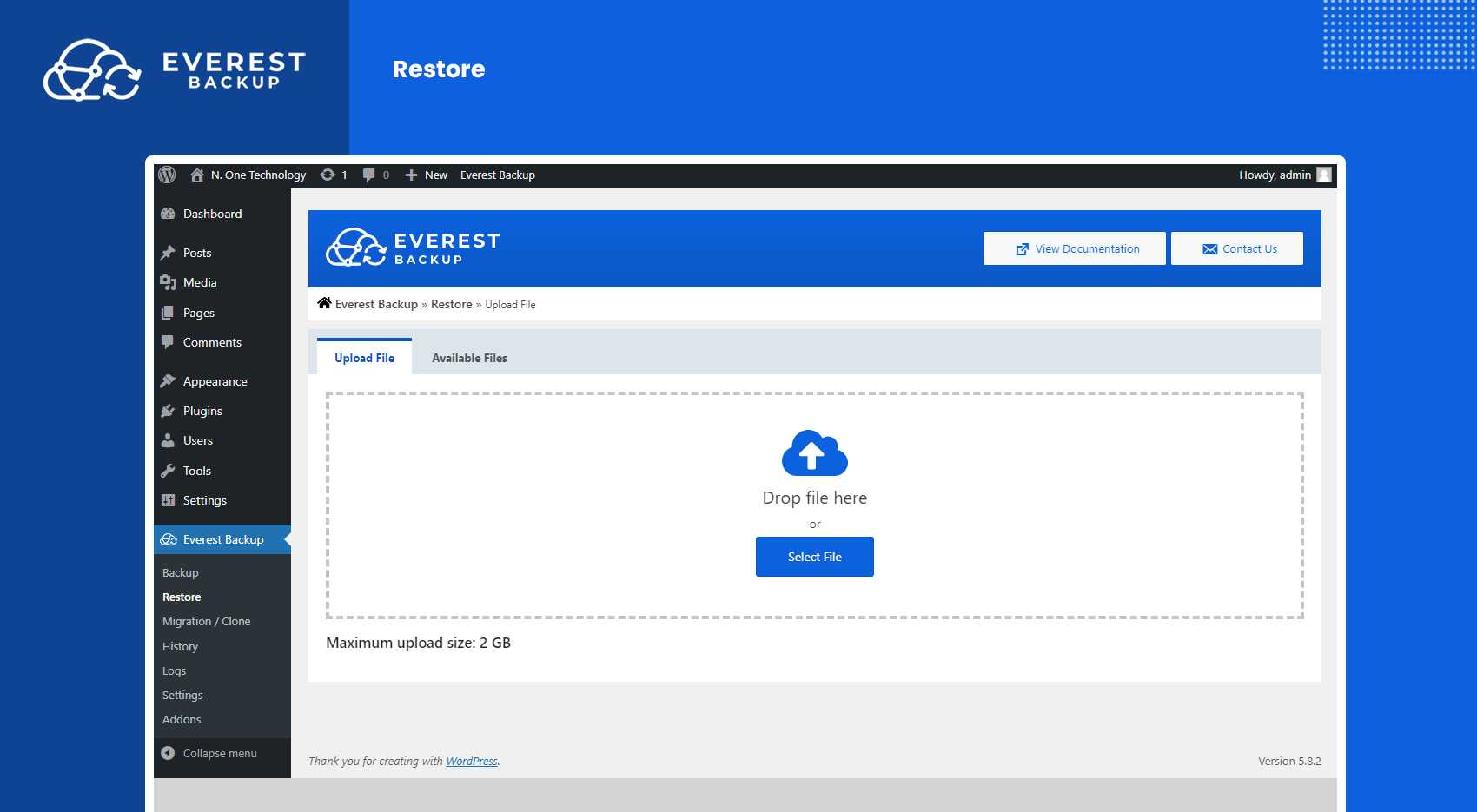Click the Version 5.8.2 text

1289,761
